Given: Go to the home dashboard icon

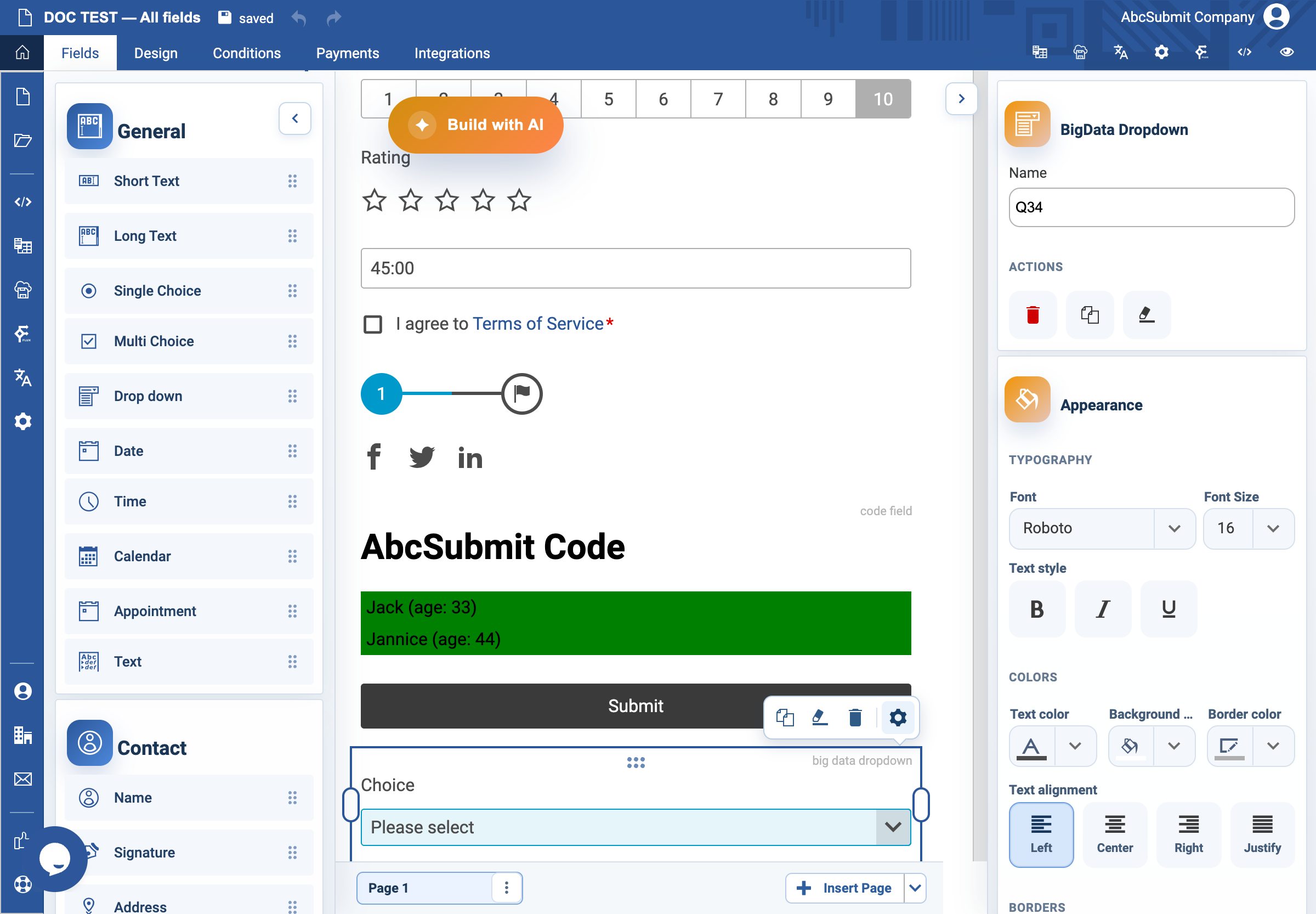Looking at the screenshot, I should point(22,53).
